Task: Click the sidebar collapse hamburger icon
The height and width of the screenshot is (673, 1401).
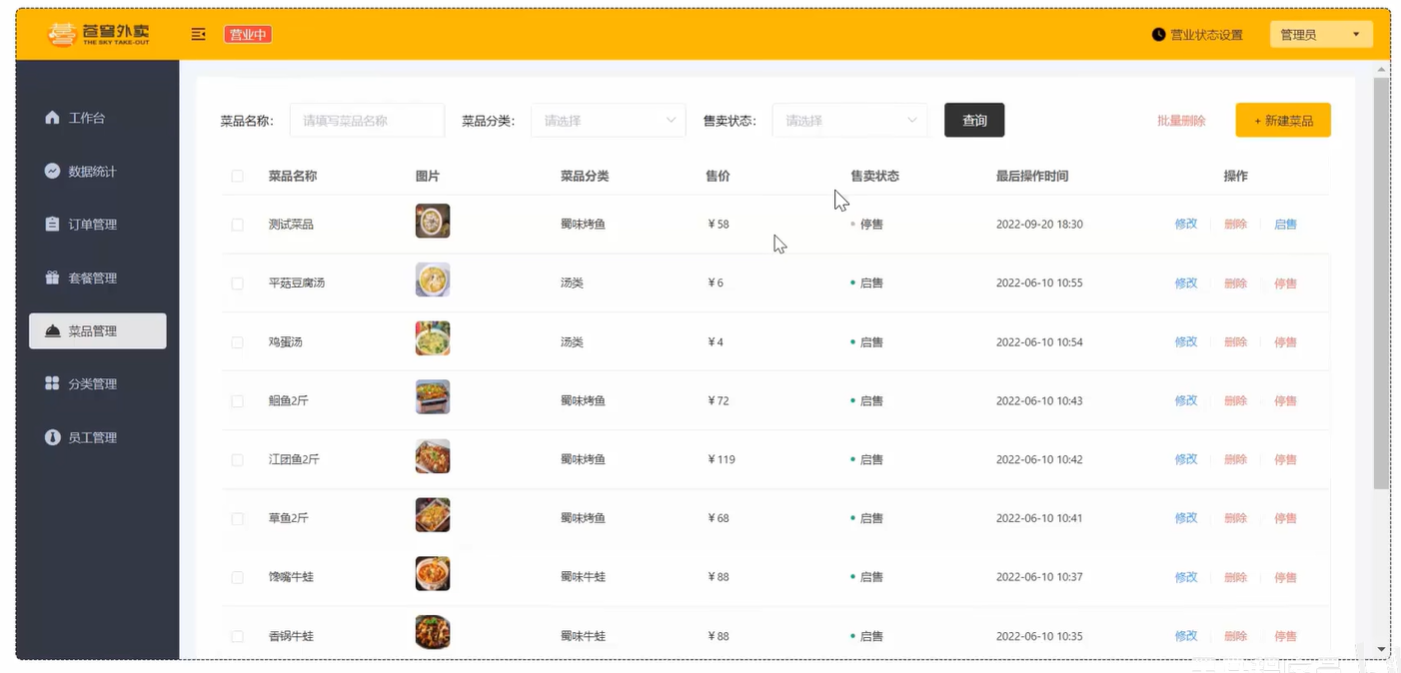Action: (x=198, y=34)
